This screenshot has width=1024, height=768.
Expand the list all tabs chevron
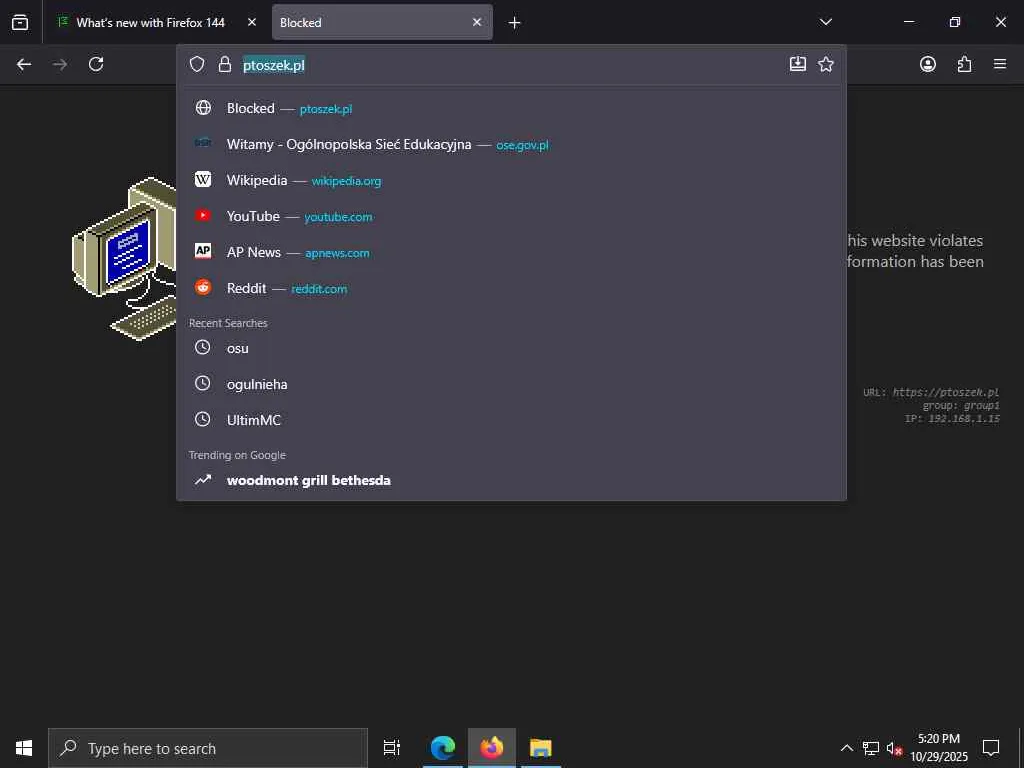pos(825,22)
